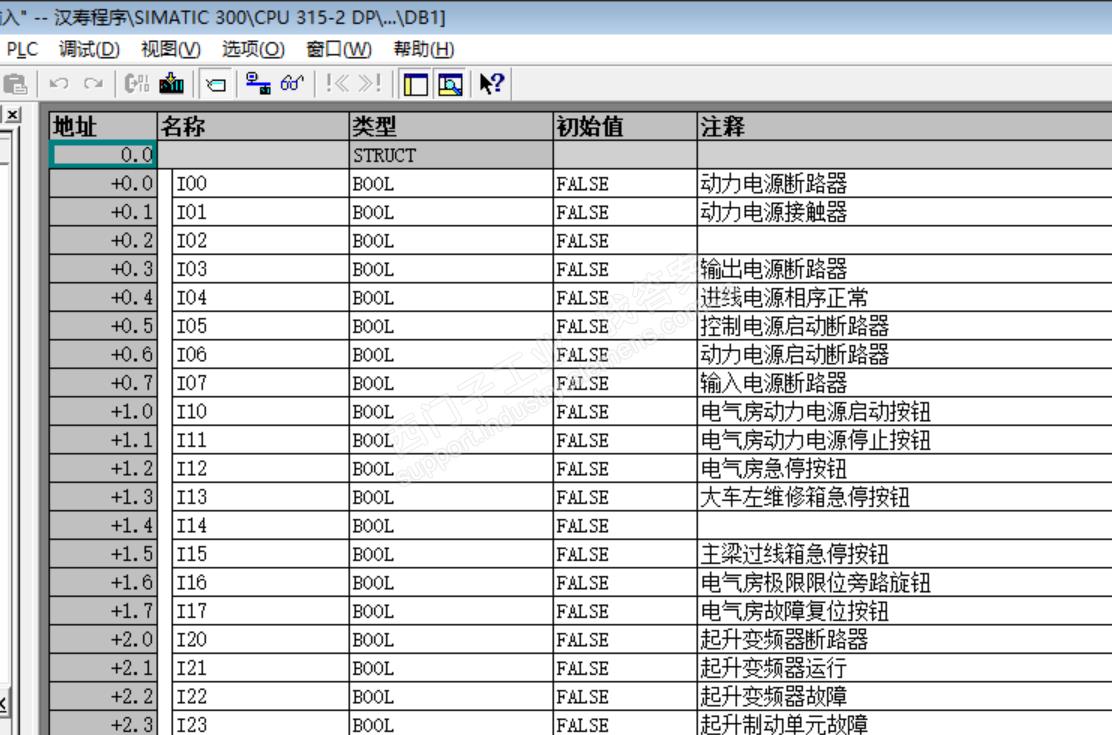Screen dimensions: 1112x735
Task: Click the Undo arrow icon
Action: coord(59,84)
